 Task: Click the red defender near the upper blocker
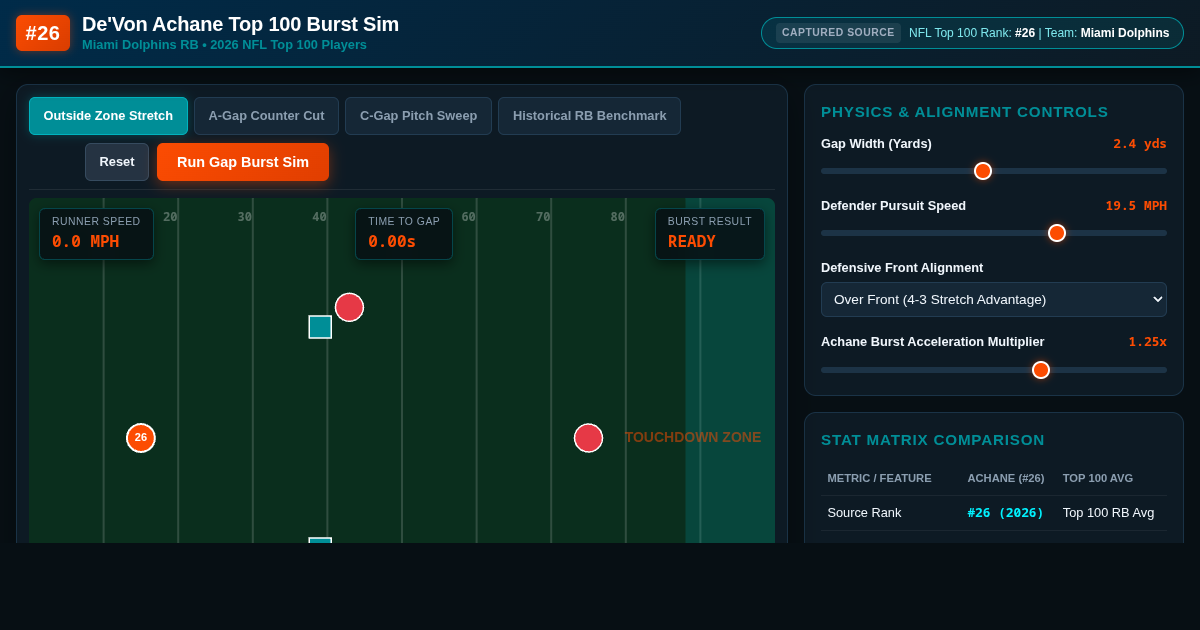pyautogui.click(x=349, y=307)
